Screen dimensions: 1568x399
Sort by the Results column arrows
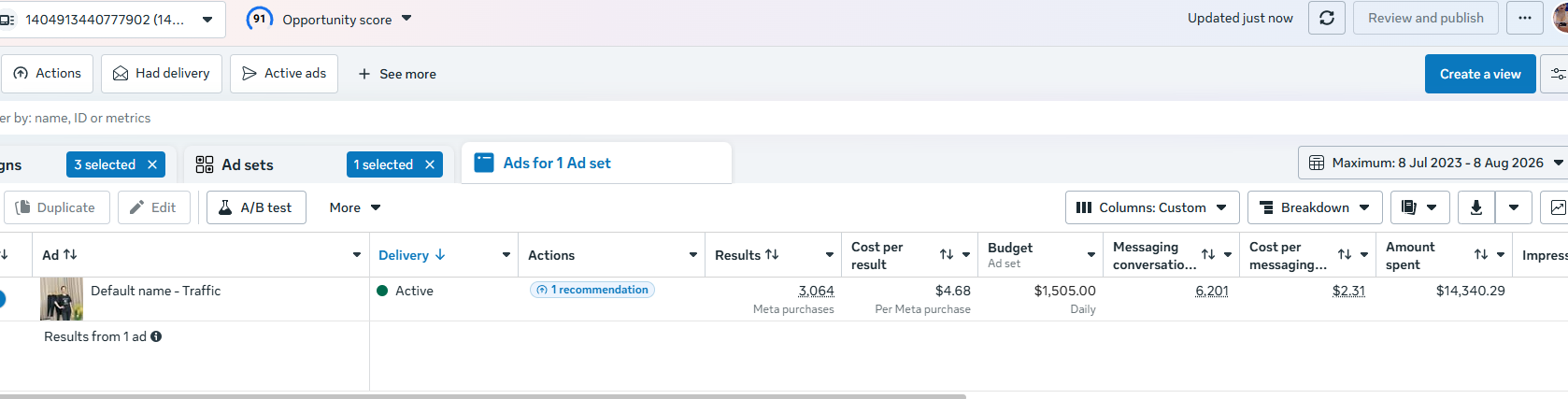(x=772, y=255)
